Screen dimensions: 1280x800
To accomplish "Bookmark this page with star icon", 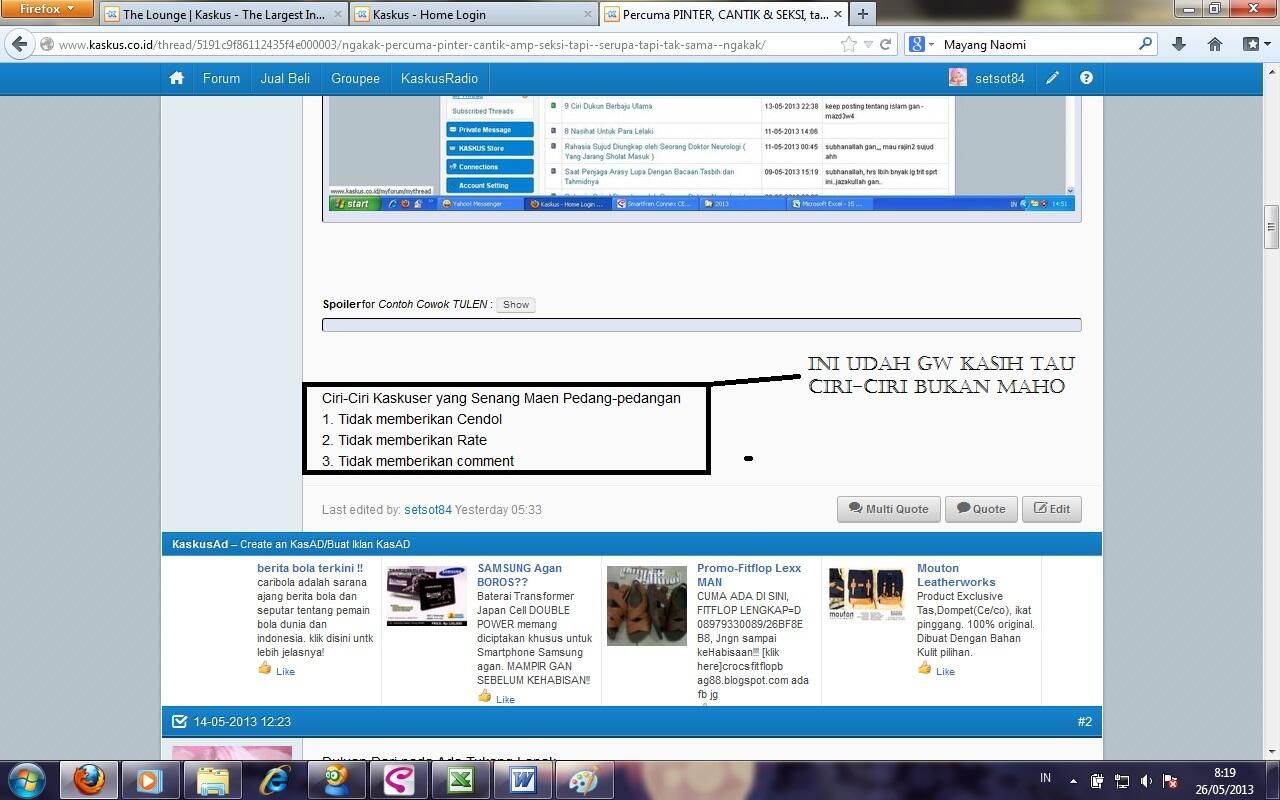I will coord(848,45).
